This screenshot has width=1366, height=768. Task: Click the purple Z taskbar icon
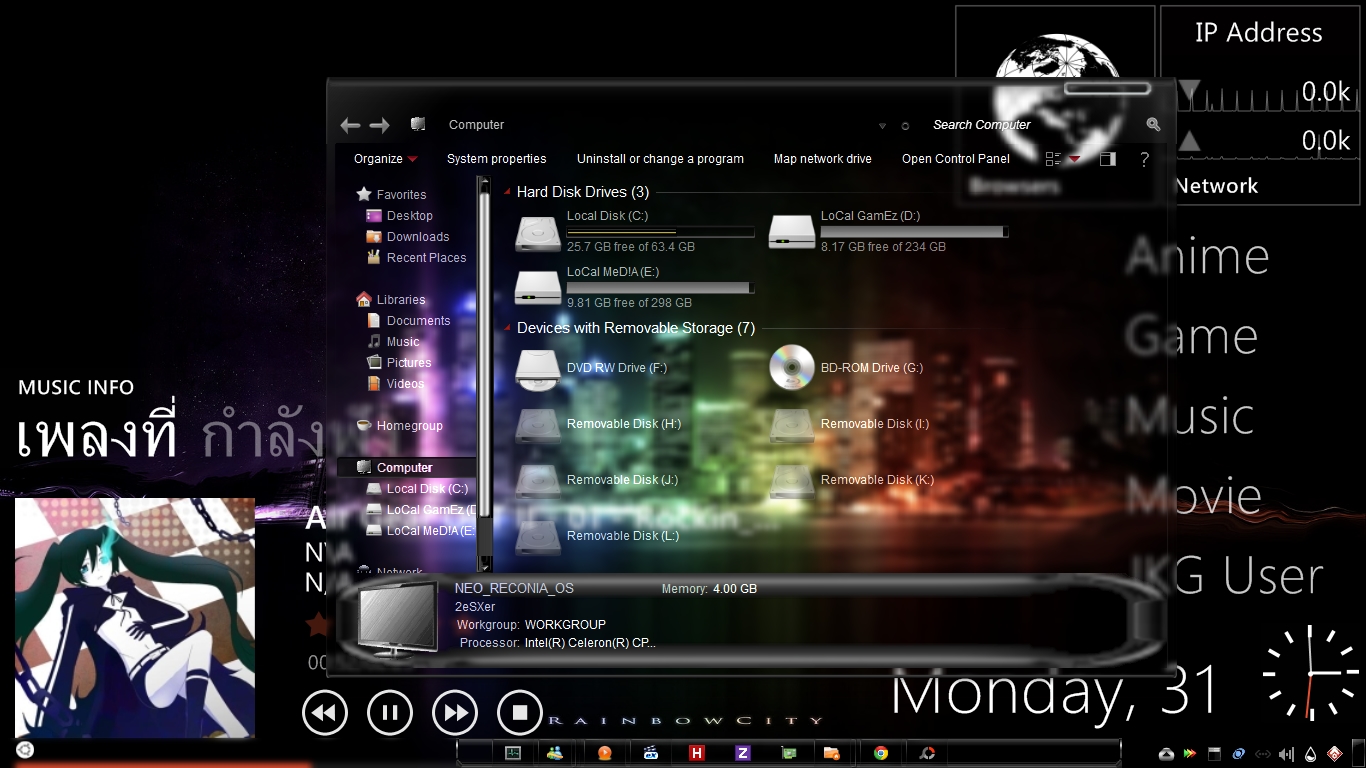click(x=743, y=753)
